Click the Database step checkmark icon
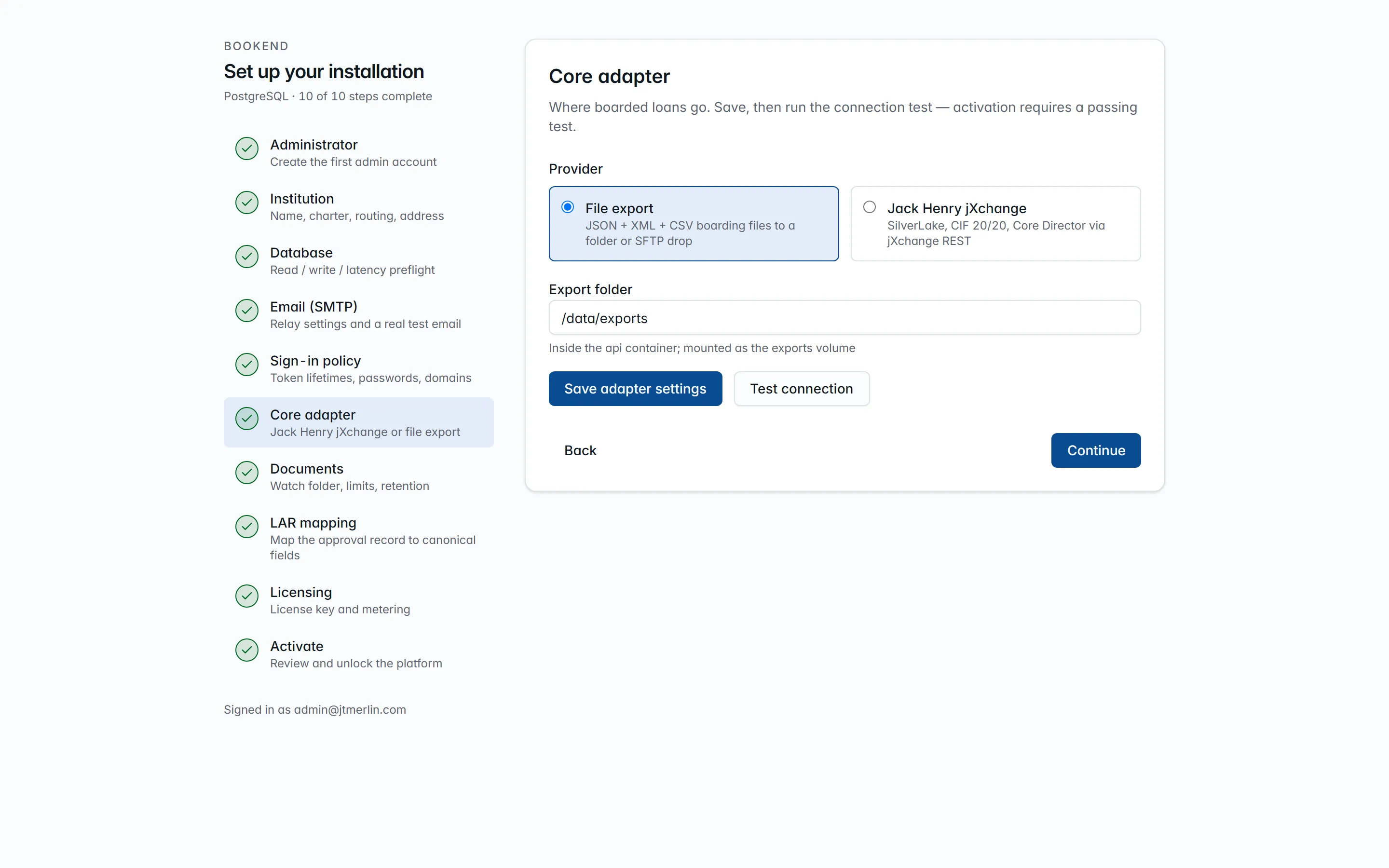Screen dimensions: 1389x868 247,257
